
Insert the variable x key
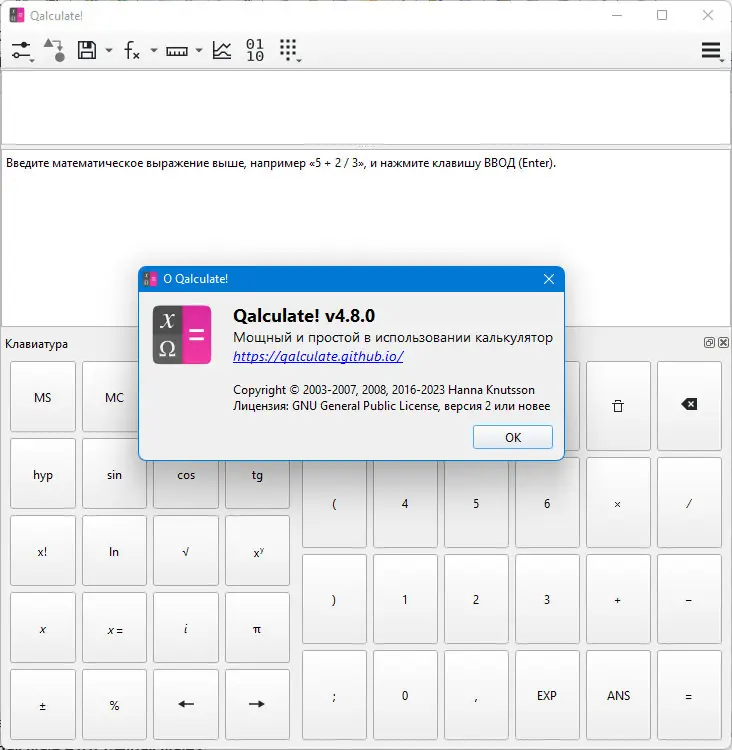pyautogui.click(x=43, y=628)
